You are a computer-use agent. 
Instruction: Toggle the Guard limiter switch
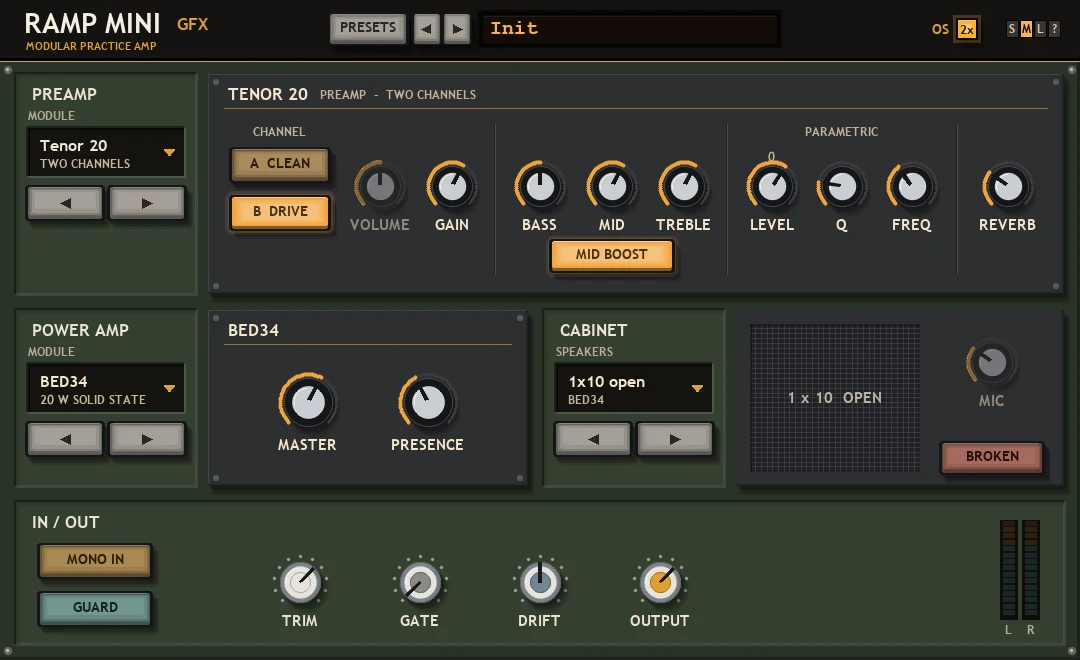[95, 608]
